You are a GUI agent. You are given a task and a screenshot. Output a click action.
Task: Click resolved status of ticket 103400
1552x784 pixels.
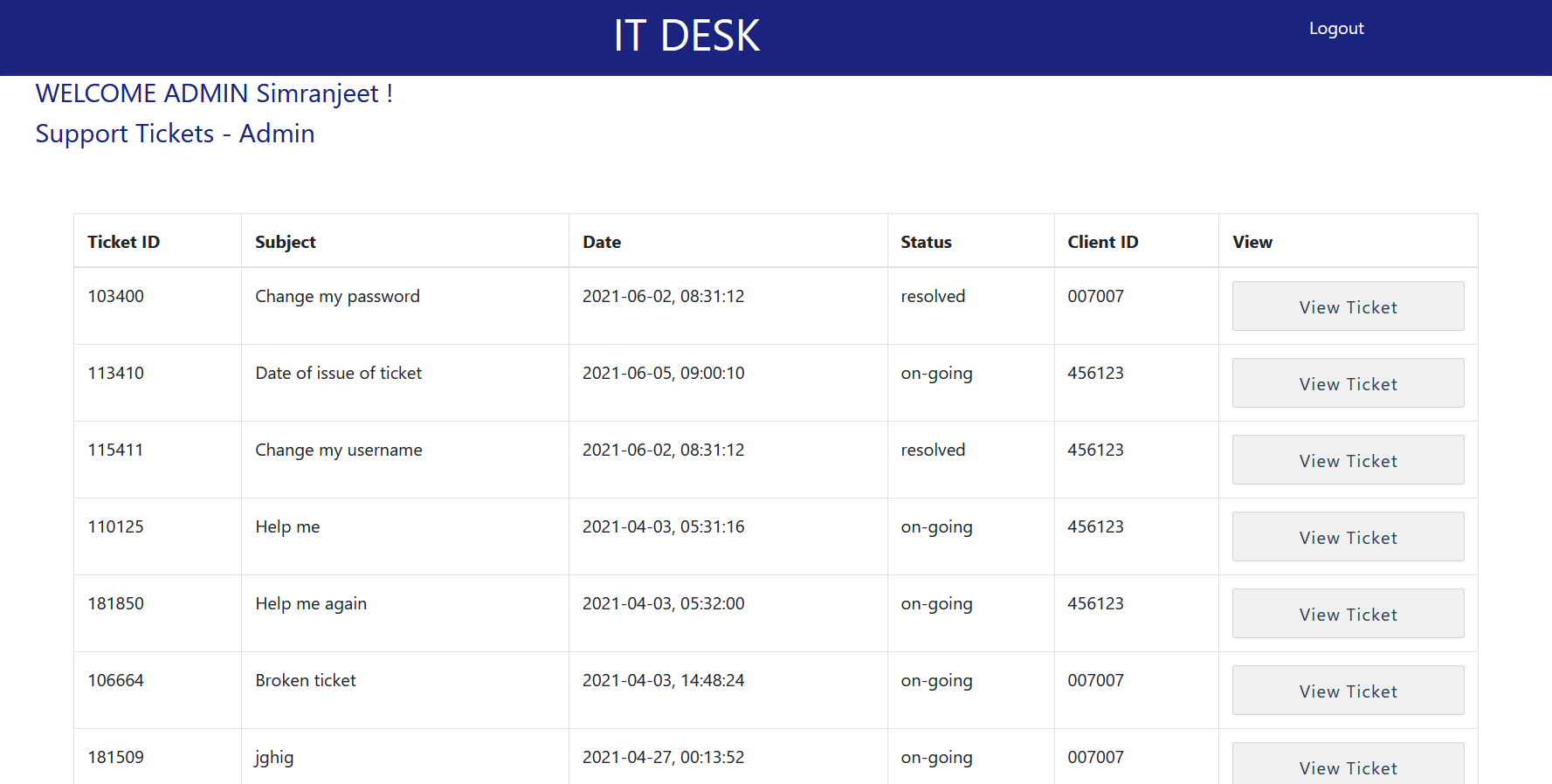933,296
